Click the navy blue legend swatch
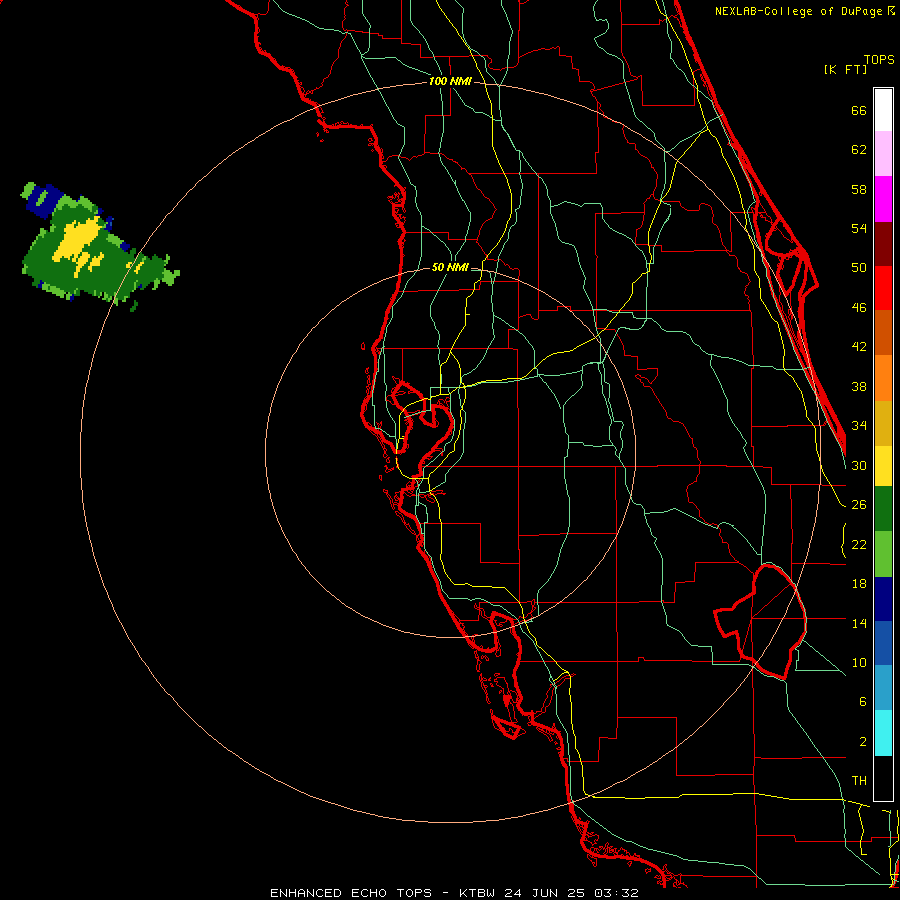Viewport: 900px width, 900px height. 883,599
